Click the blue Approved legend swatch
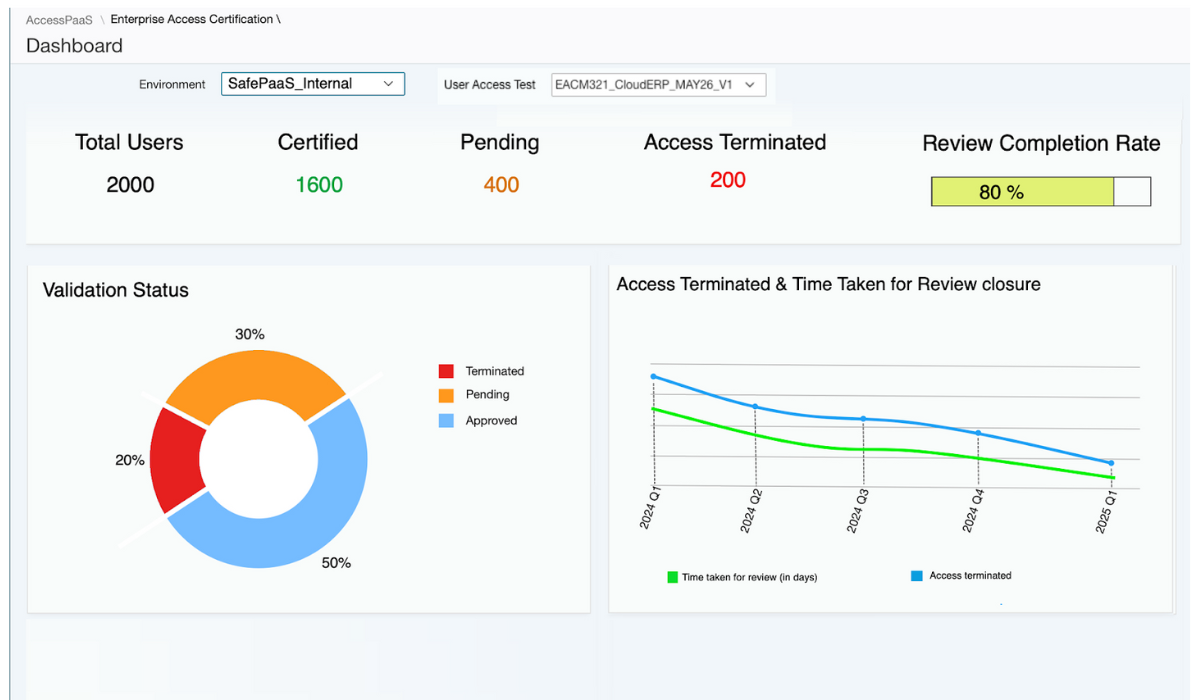The width and height of the screenshot is (1200, 700). (x=446, y=421)
